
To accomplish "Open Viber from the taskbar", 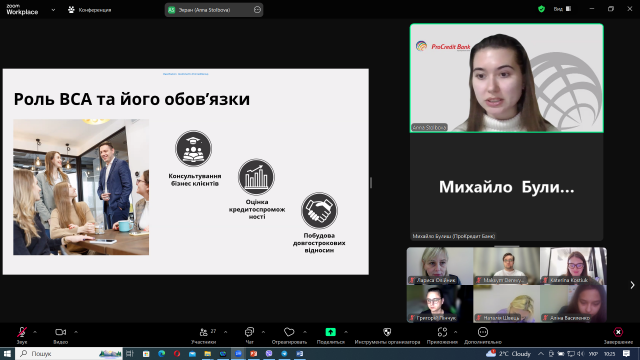I will [x=269, y=353].
